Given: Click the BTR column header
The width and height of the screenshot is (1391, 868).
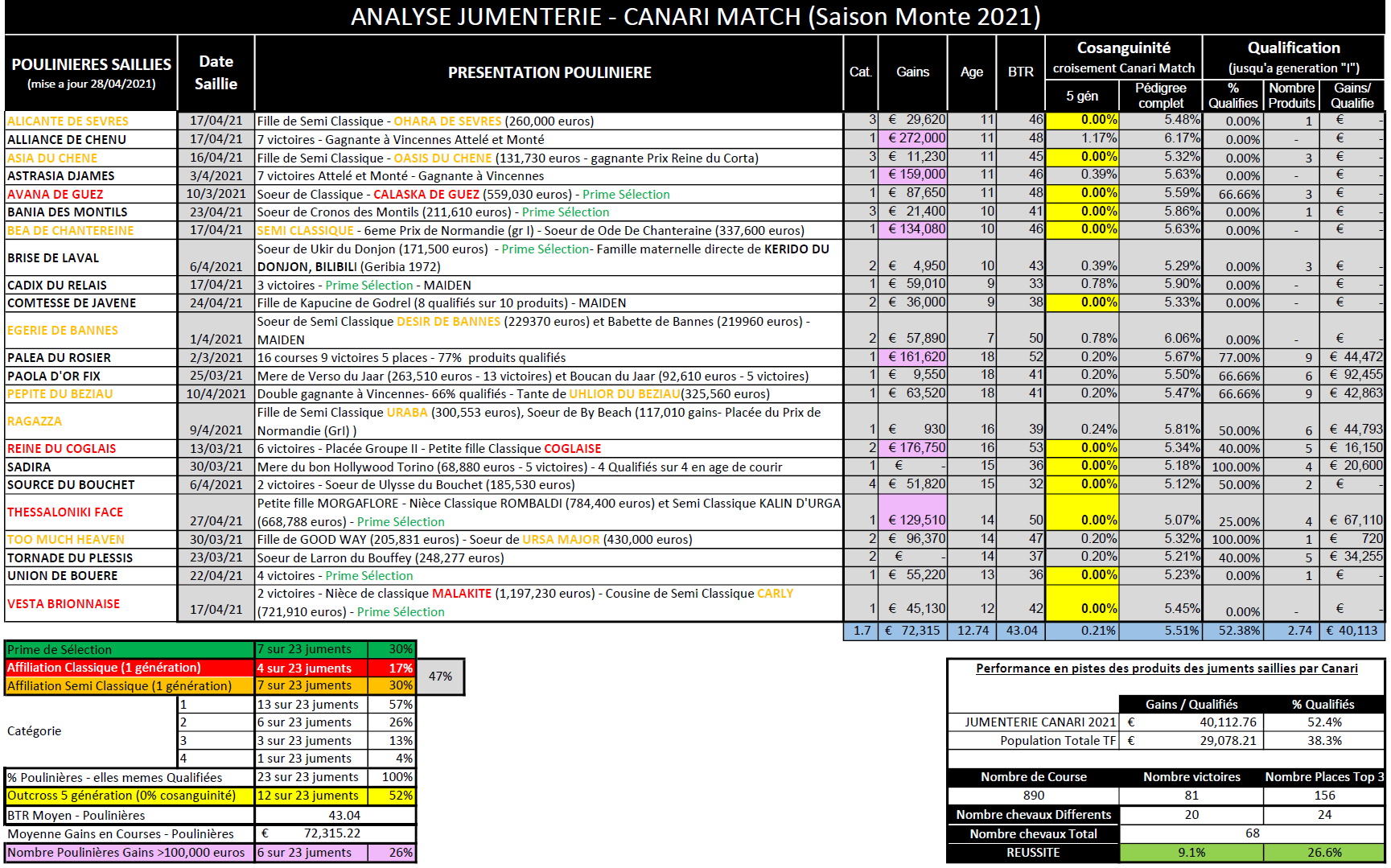Looking at the screenshot, I should click(x=1021, y=72).
